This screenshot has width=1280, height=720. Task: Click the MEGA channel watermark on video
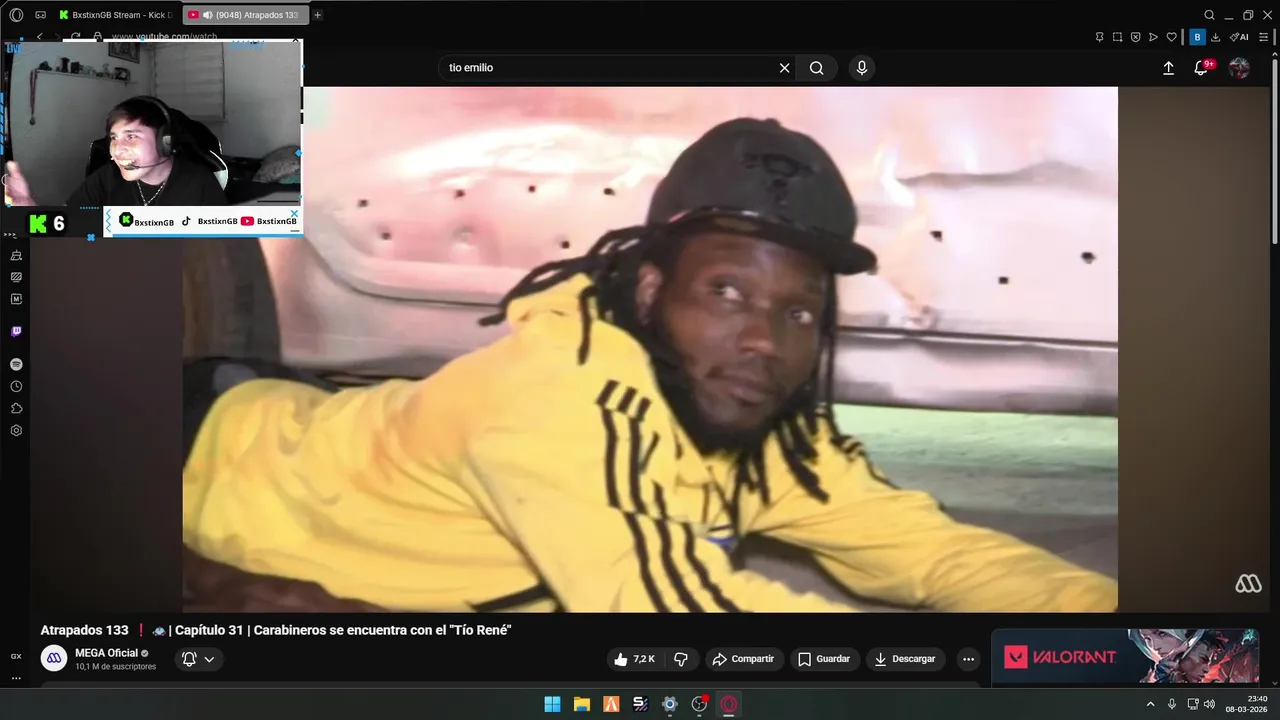tap(1248, 584)
